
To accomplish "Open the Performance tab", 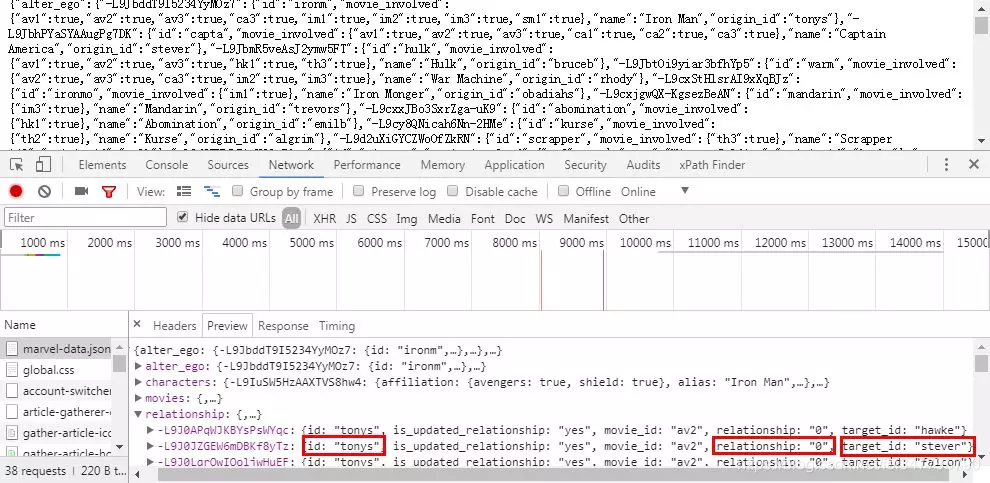I will (x=367, y=165).
